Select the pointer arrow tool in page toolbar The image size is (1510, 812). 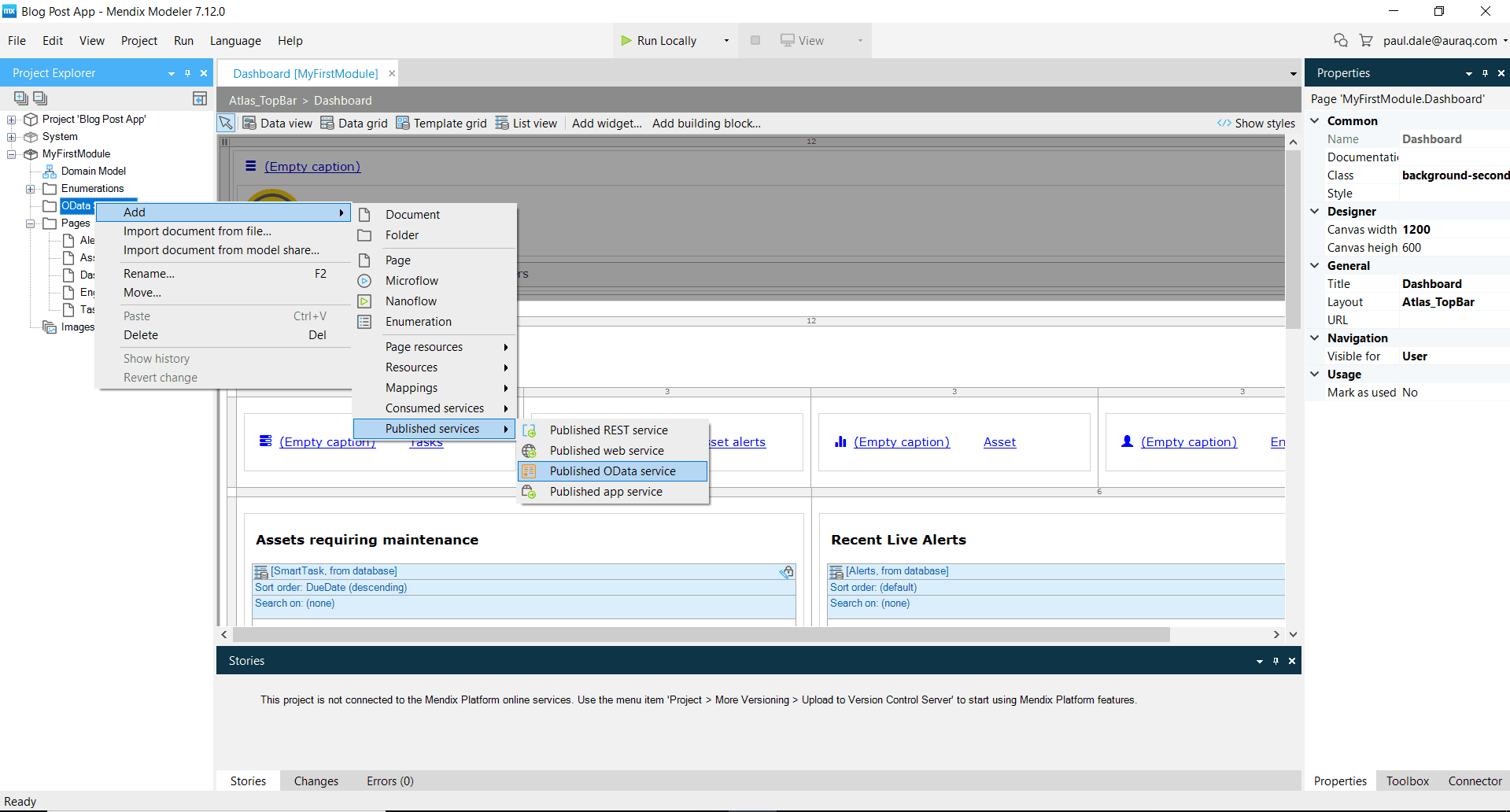pyautogui.click(x=226, y=123)
